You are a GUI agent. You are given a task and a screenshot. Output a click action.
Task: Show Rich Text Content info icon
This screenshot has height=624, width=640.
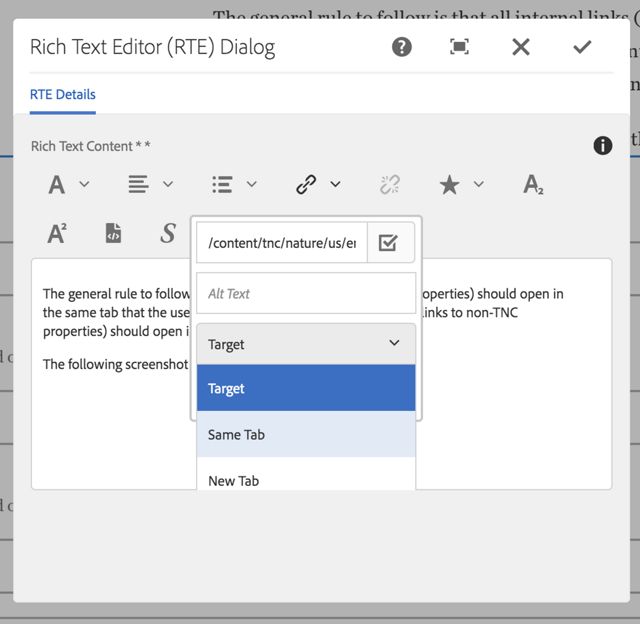click(603, 146)
